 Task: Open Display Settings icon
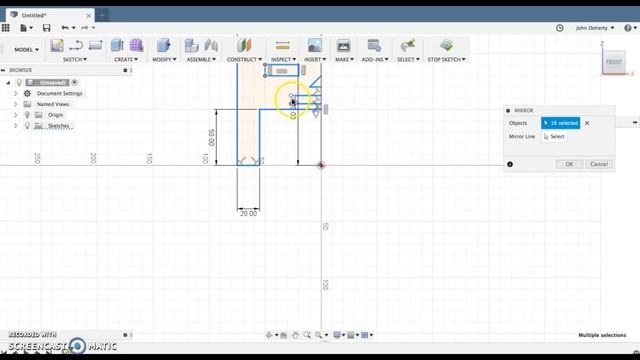pos(337,335)
